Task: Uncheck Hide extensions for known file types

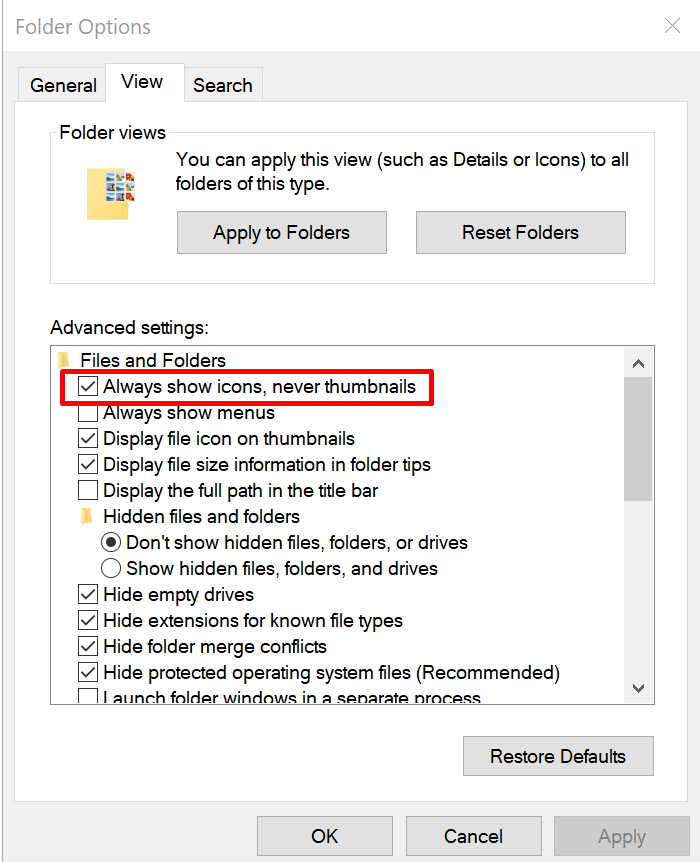Action: click(x=89, y=620)
